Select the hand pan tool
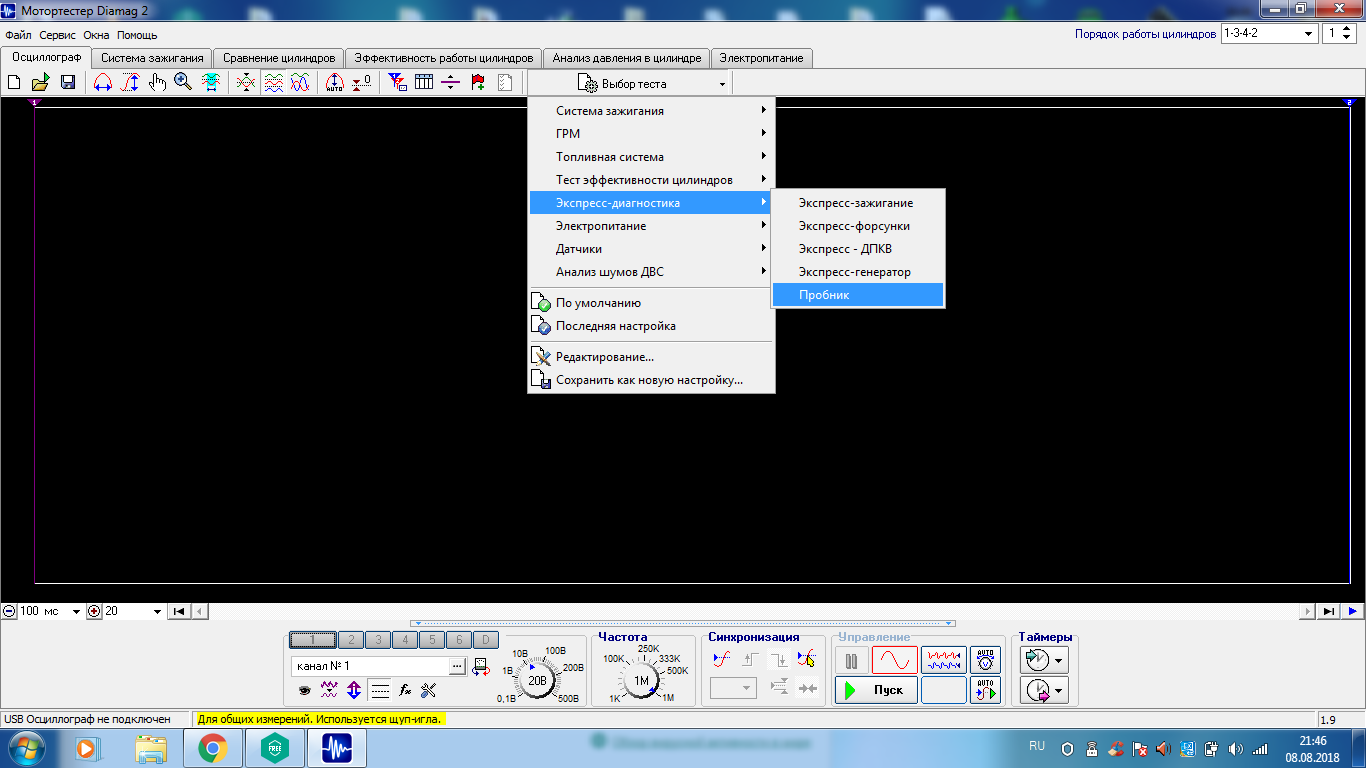The height and width of the screenshot is (768, 1366). point(157,83)
